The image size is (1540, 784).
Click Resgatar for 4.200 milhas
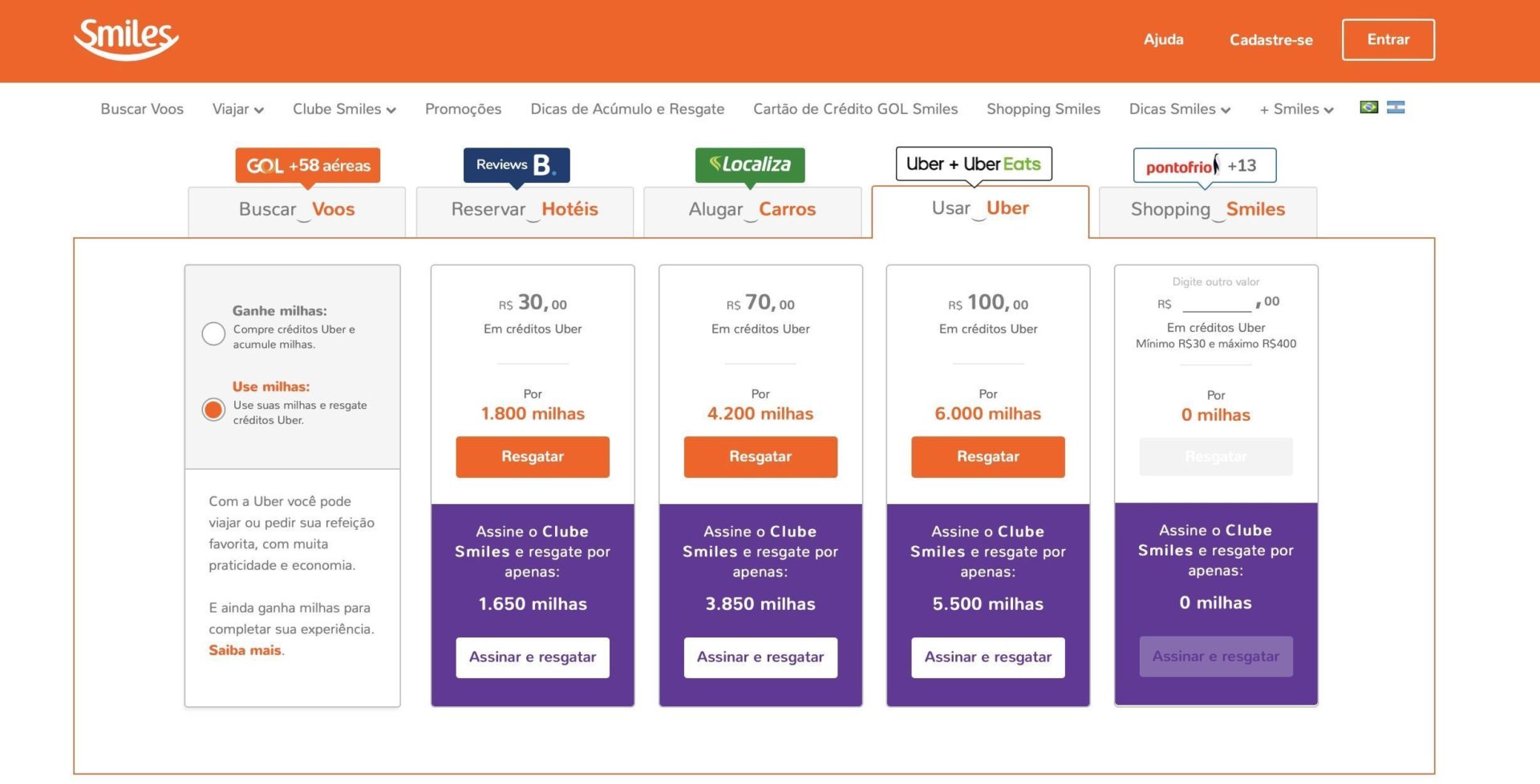(760, 457)
